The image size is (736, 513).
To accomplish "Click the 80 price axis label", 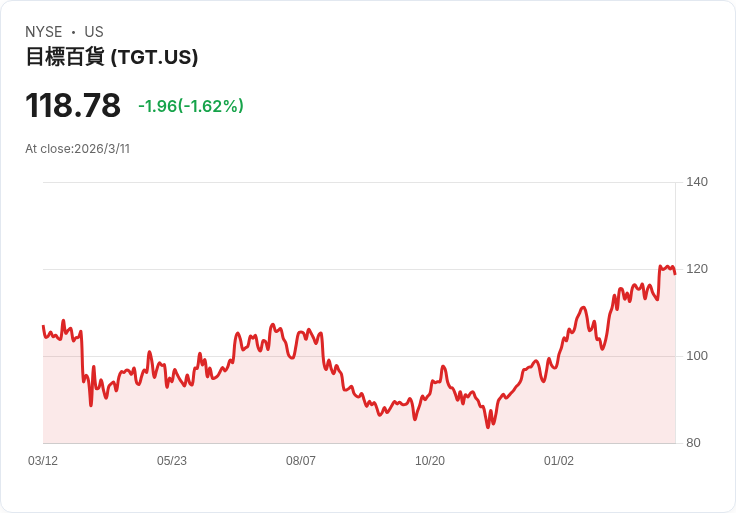I will point(693,443).
